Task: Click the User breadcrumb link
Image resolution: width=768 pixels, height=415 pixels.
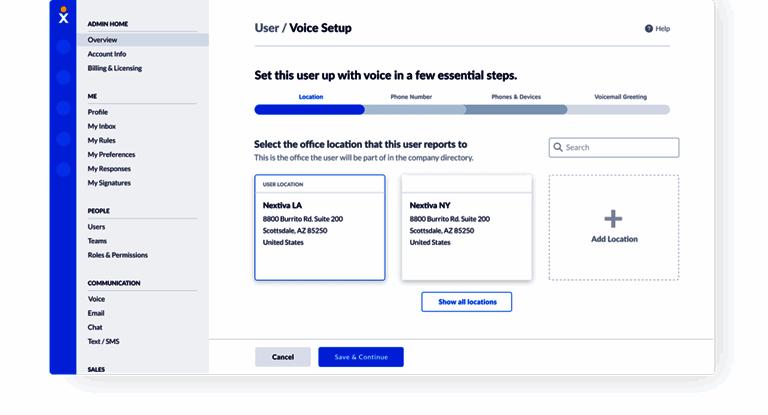Action: pyautogui.click(x=266, y=29)
